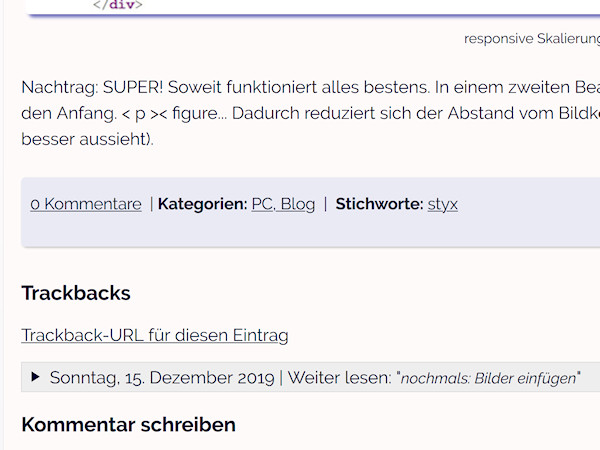Image resolution: width=600 pixels, height=450 pixels.
Task: Click the Trackbacks heading
Action: (x=76, y=293)
